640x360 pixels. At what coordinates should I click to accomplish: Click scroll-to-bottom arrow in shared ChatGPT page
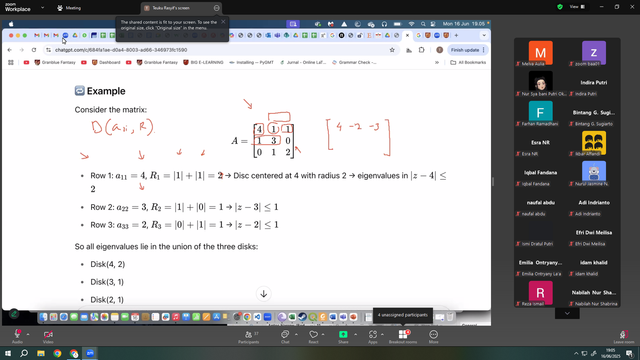(264, 294)
